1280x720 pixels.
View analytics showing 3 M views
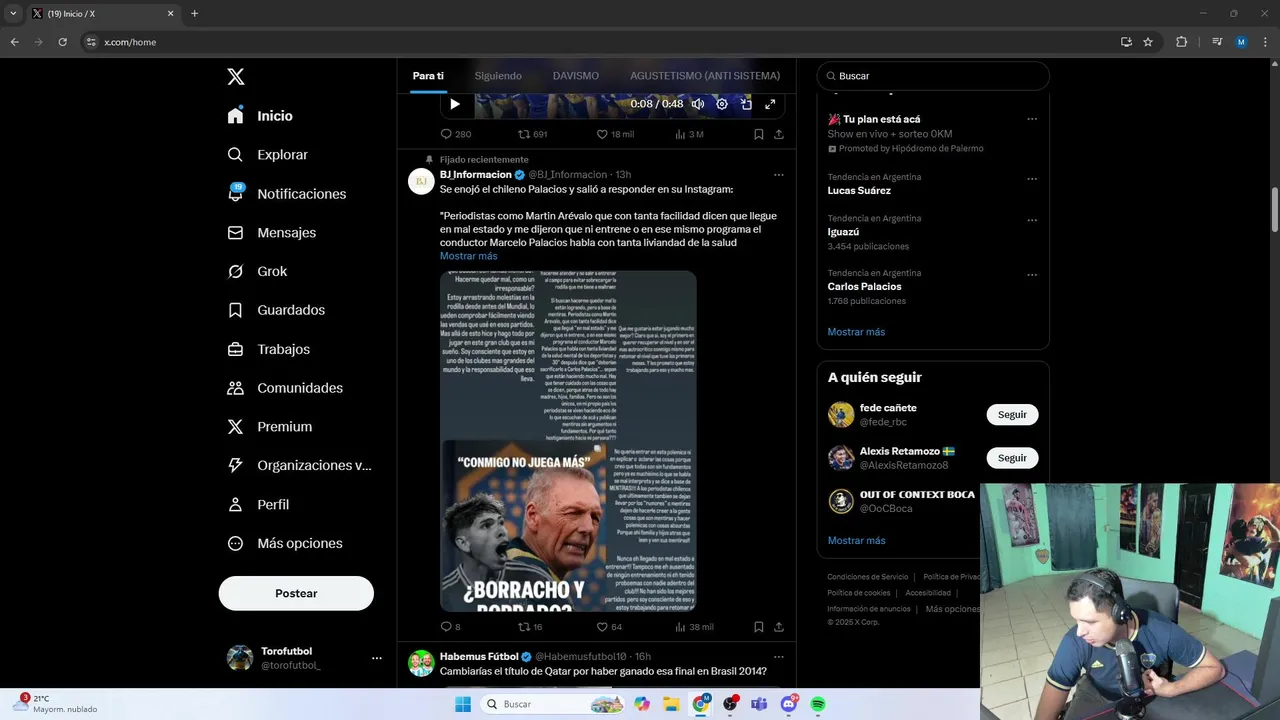(690, 134)
